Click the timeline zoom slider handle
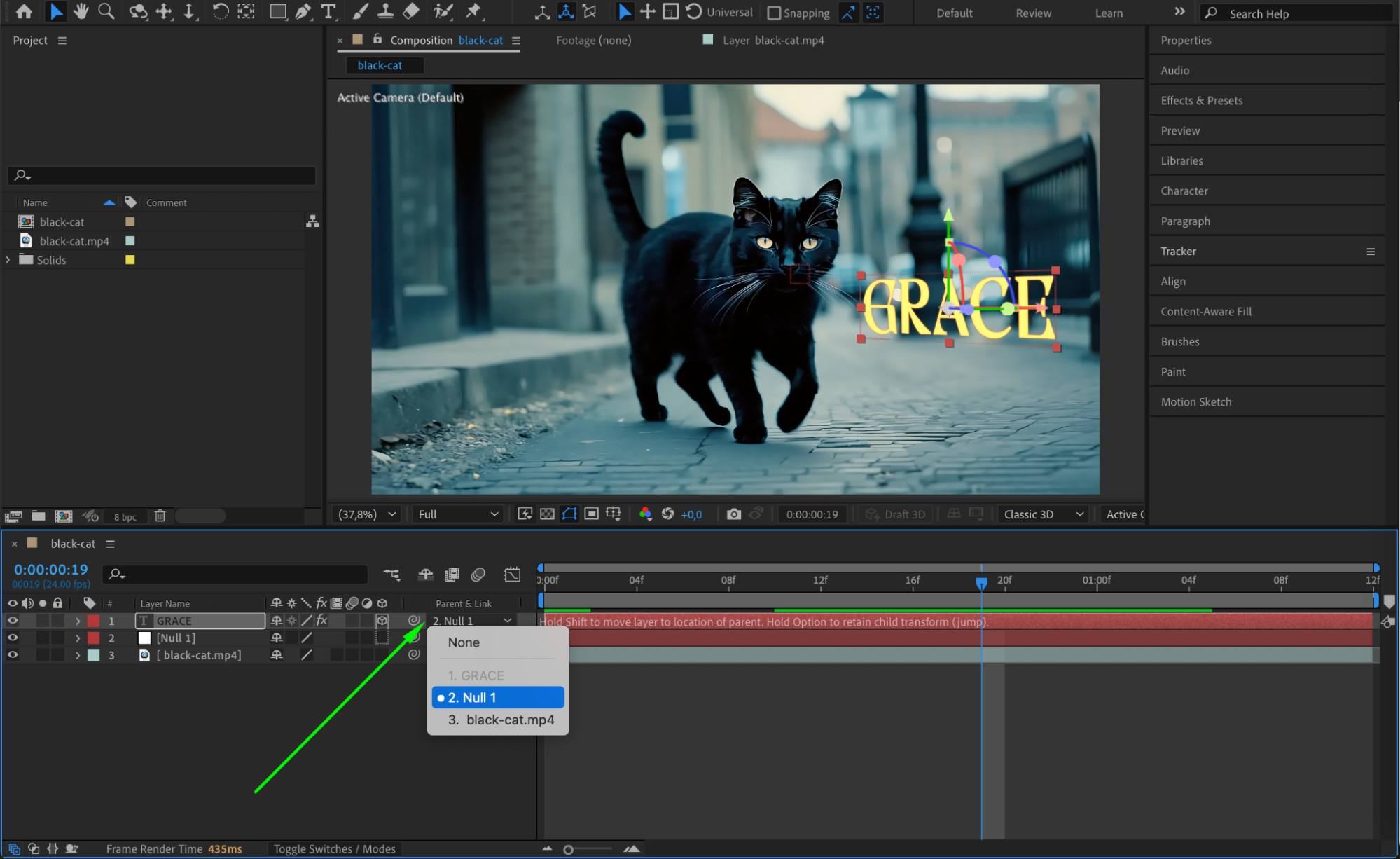 click(568, 850)
